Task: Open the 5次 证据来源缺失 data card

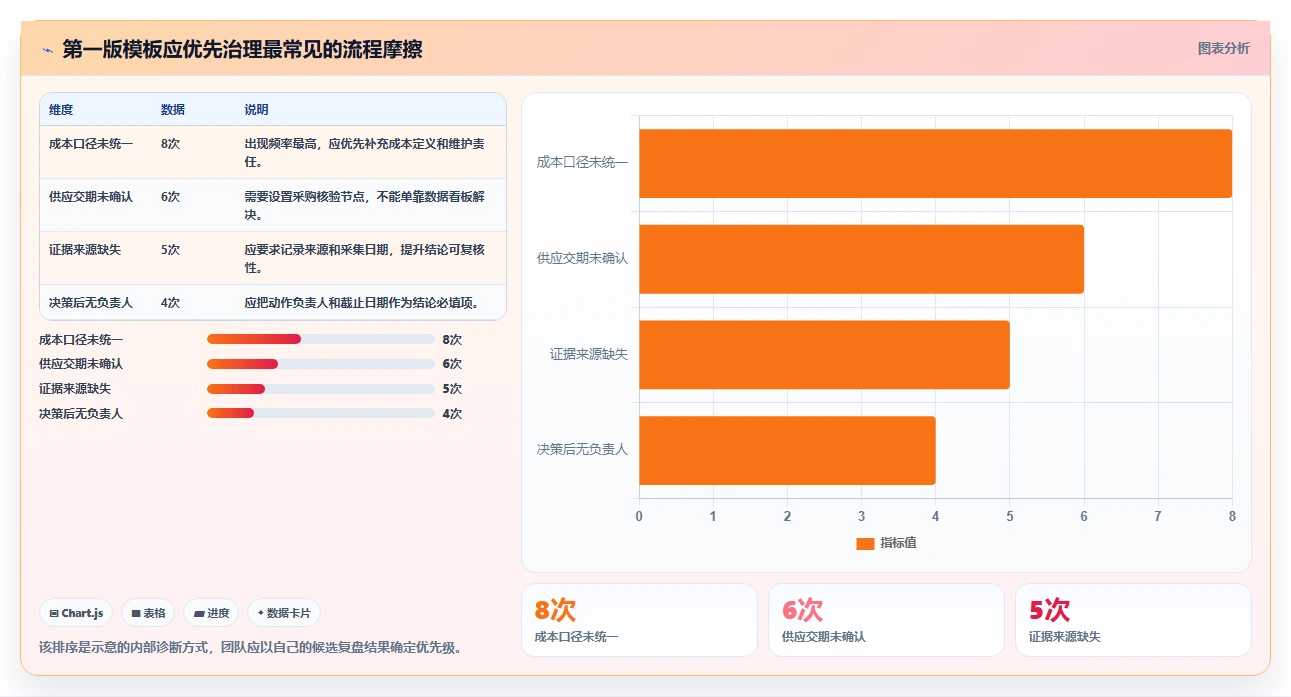Action: pyautogui.click(x=1133, y=620)
